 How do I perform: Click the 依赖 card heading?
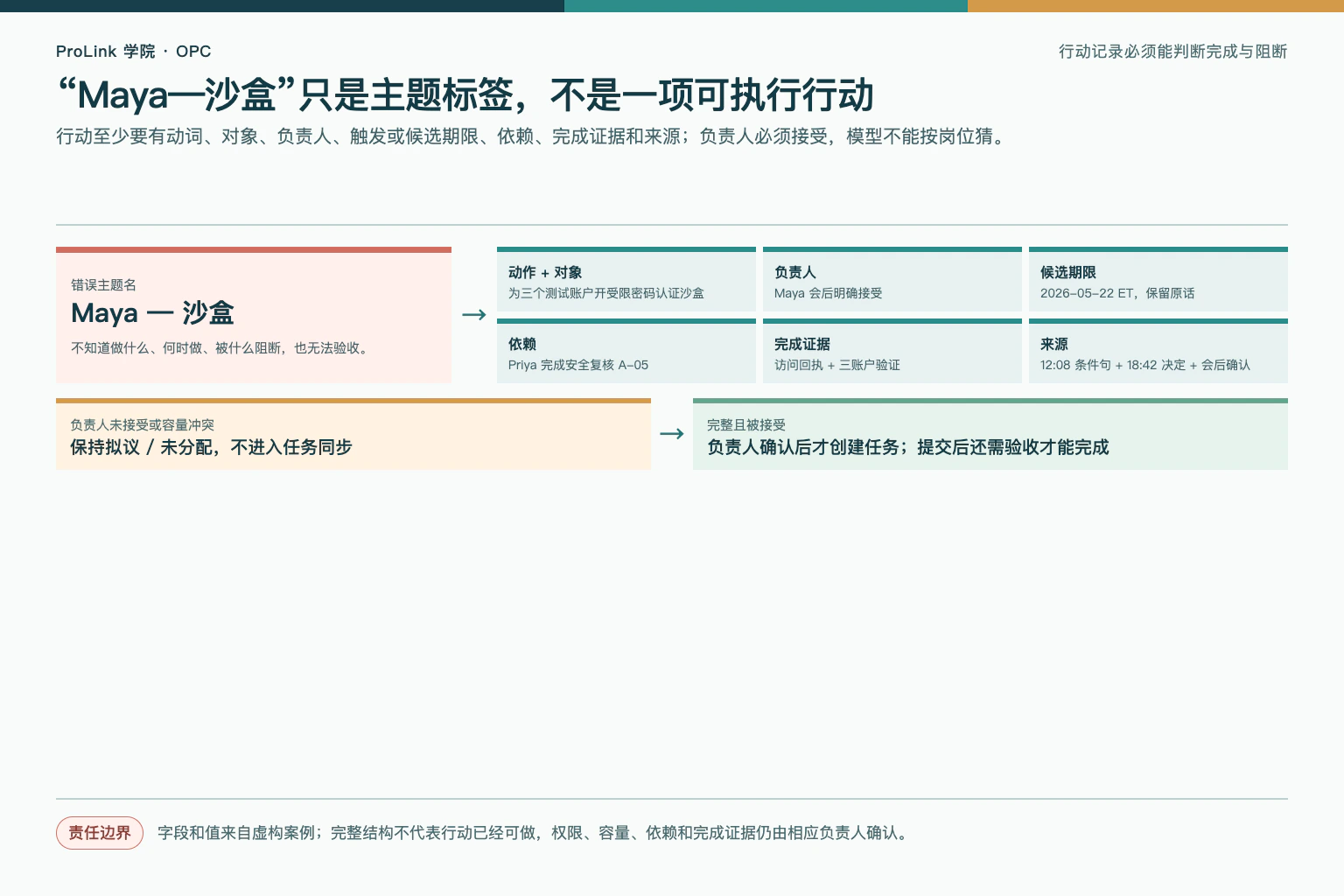coord(522,345)
